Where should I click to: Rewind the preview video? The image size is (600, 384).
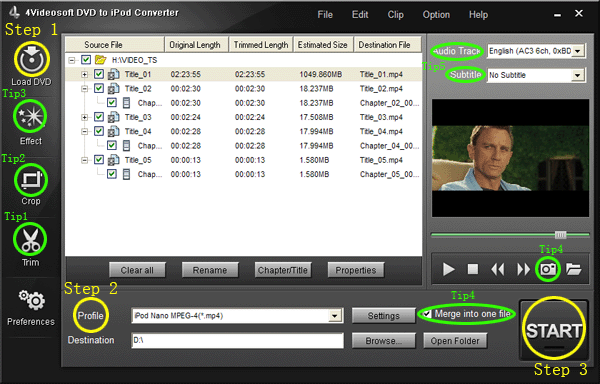[498, 269]
